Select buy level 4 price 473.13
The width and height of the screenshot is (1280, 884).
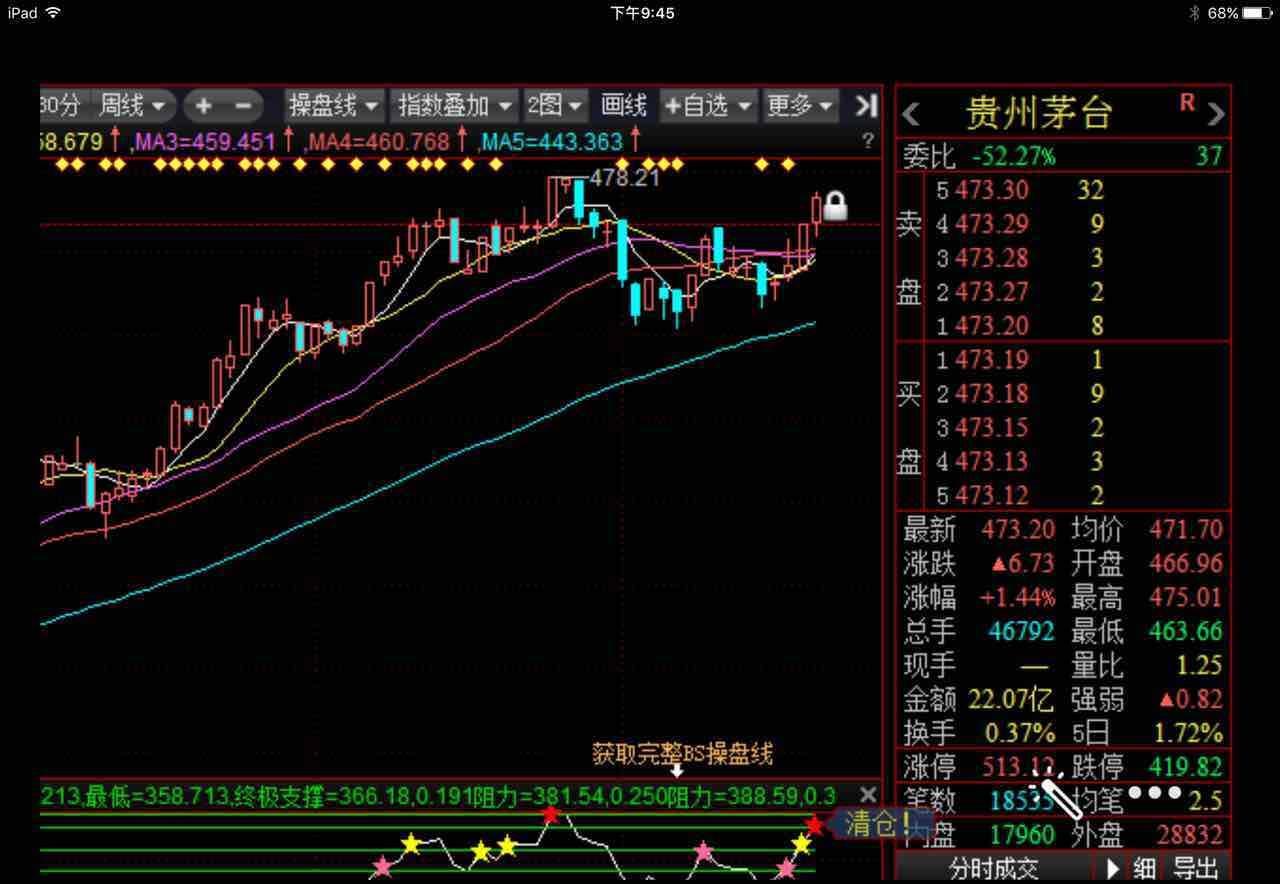coord(991,462)
